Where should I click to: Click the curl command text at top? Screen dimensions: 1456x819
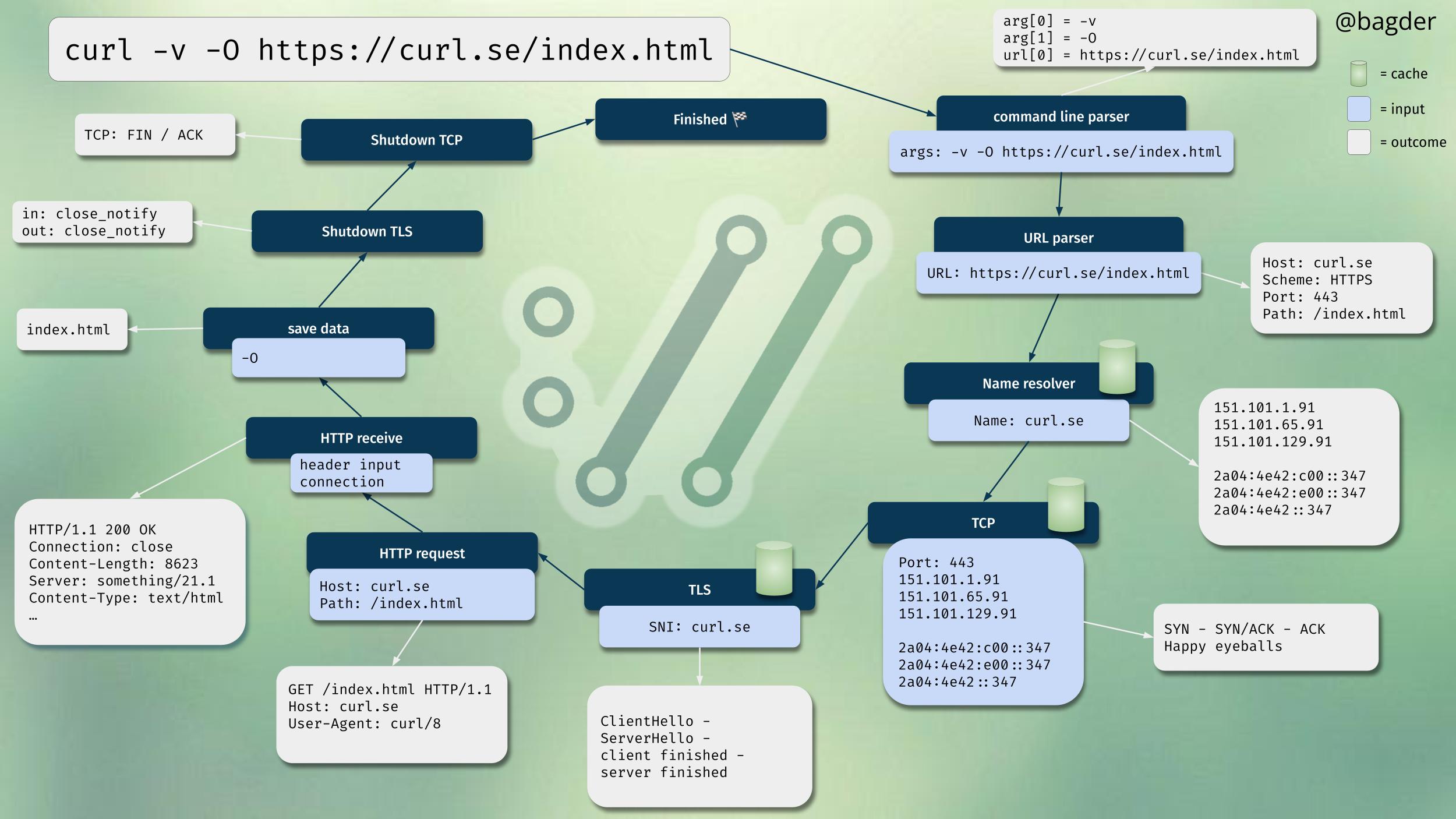388,50
